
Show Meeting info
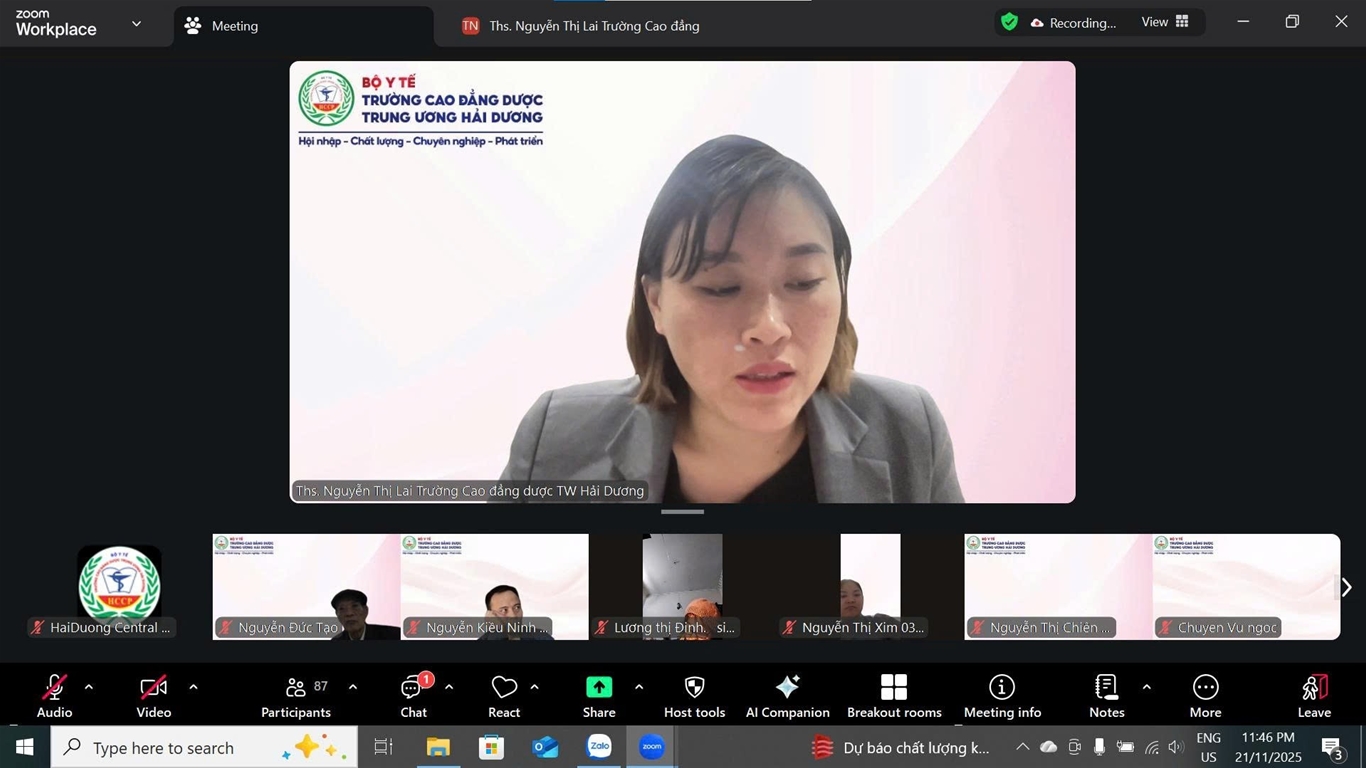[x=1002, y=695]
